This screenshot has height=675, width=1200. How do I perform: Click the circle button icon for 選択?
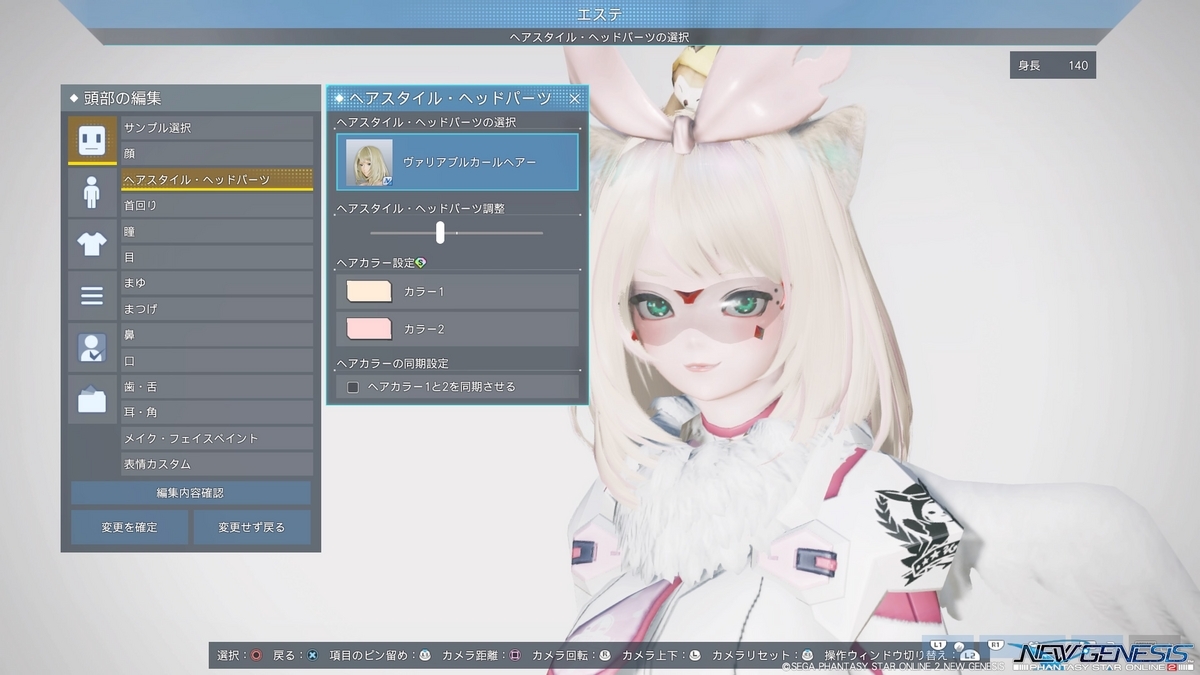pos(256,655)
